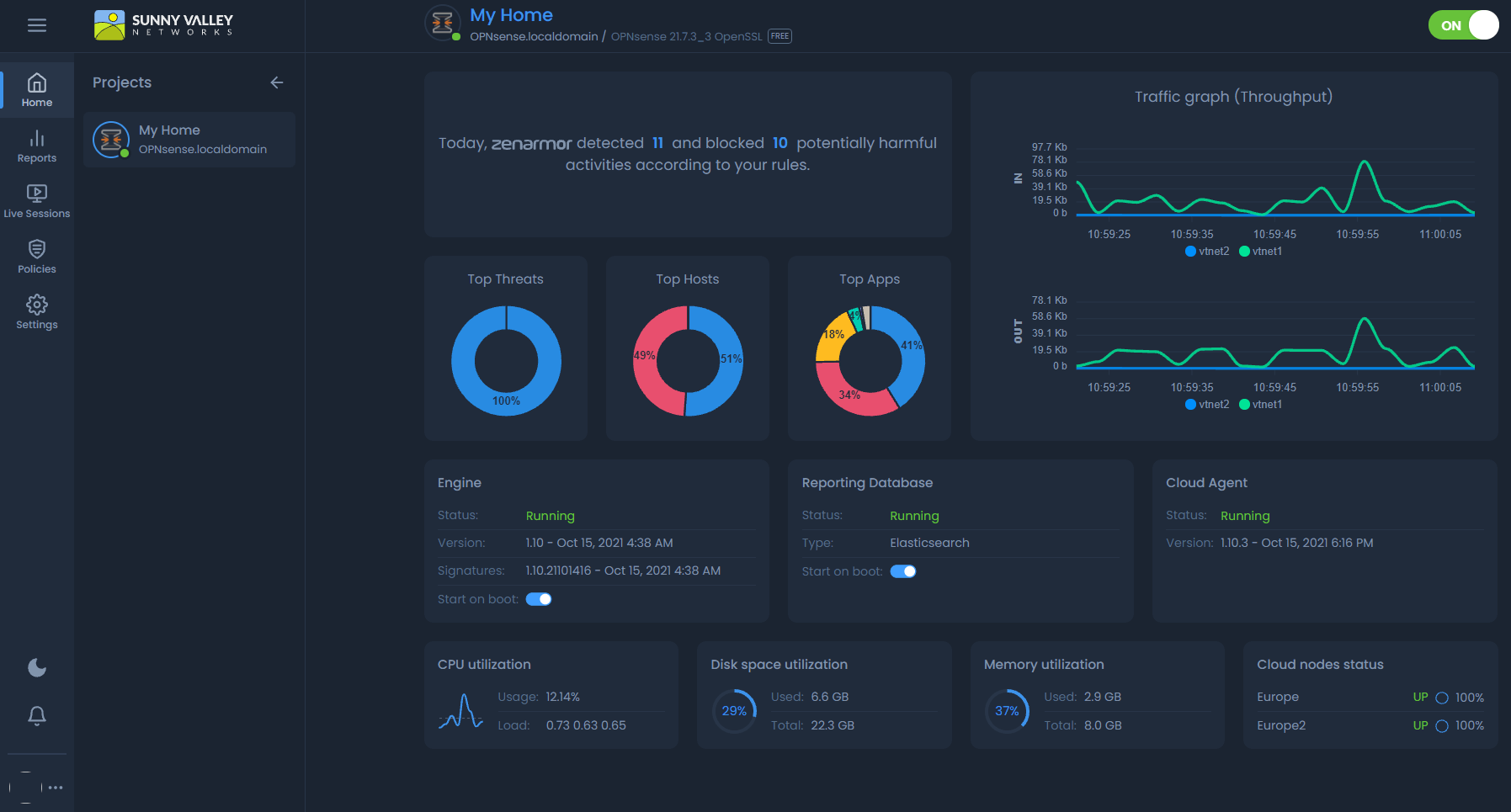Toggle vtnet1 legend in the IN graph
Viewport: 1511px width, 812px height.
pos(1260,251)
